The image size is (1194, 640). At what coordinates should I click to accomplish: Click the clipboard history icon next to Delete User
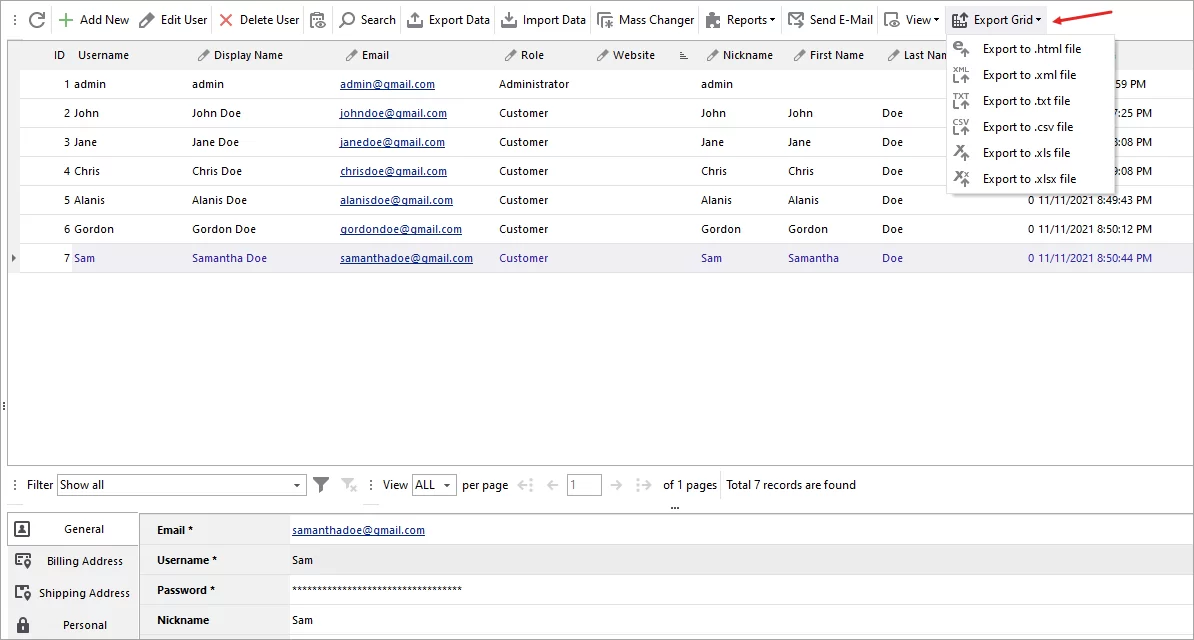pos(317,19)
